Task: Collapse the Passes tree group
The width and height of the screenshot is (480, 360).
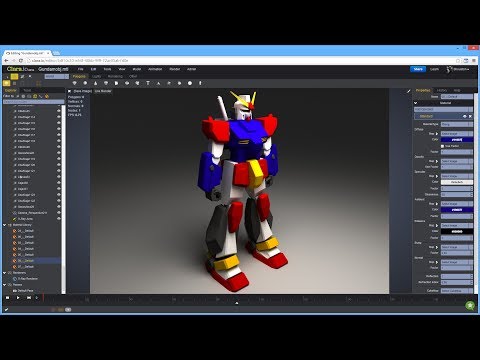Action: coord(5,285)
